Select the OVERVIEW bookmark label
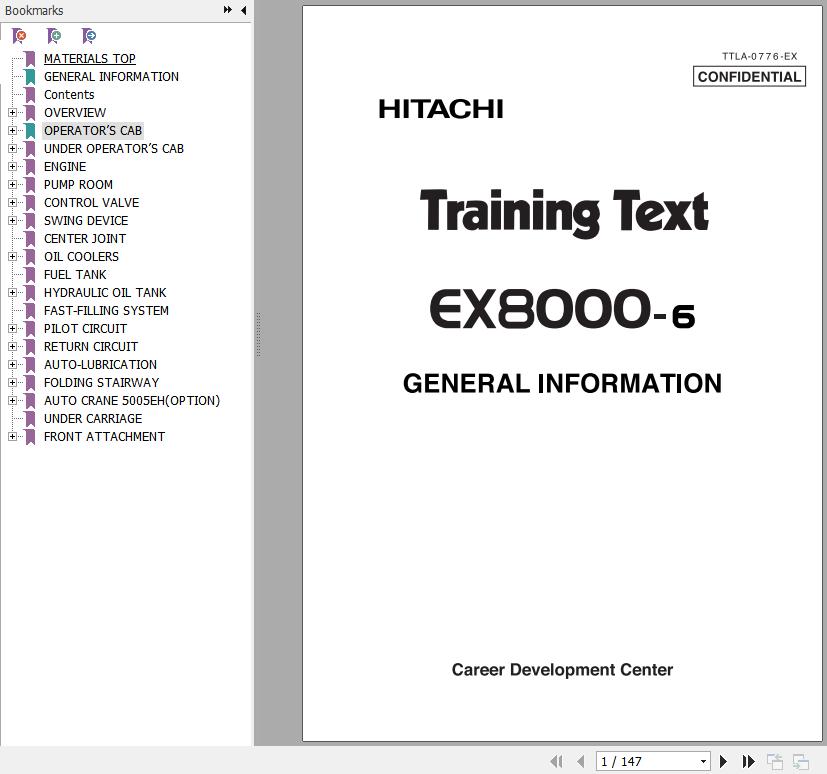Image resolution: width=827 pixels, height=774 pixels. coord(75,112)
